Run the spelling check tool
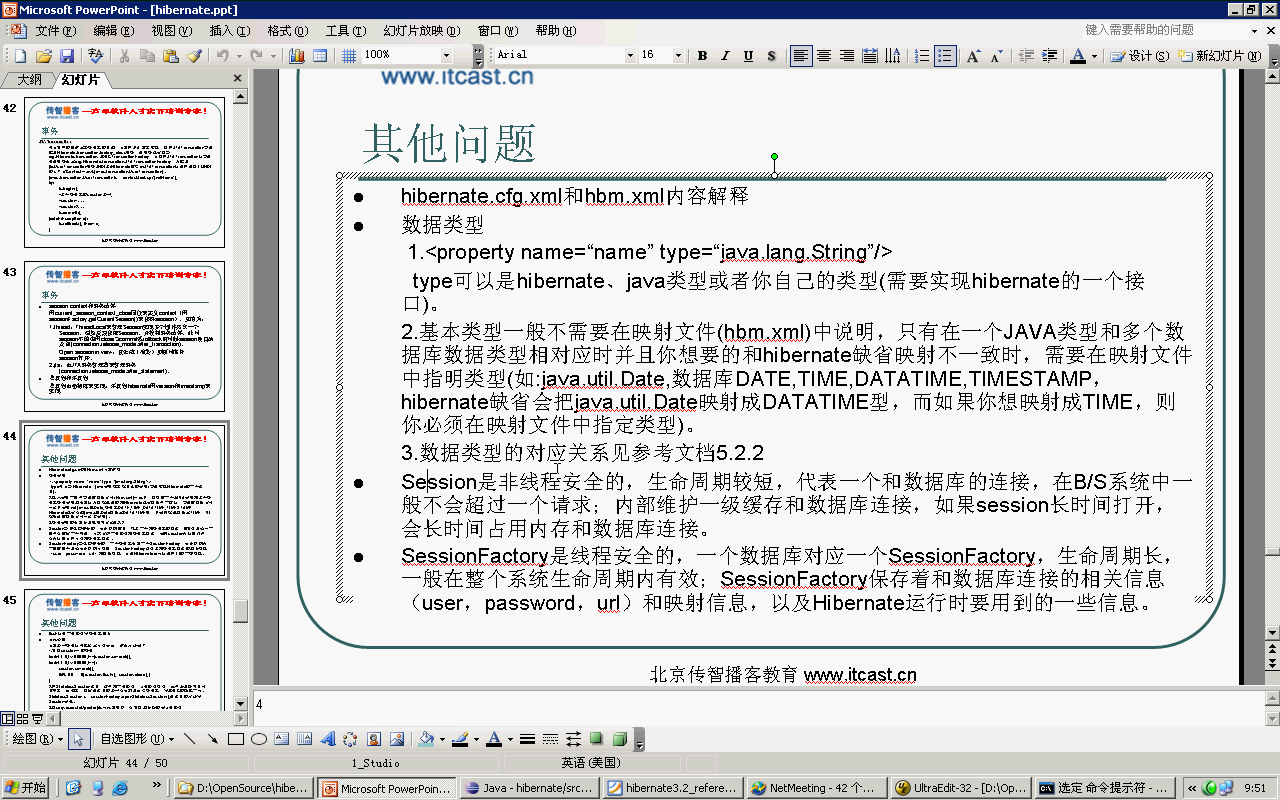 95,56
